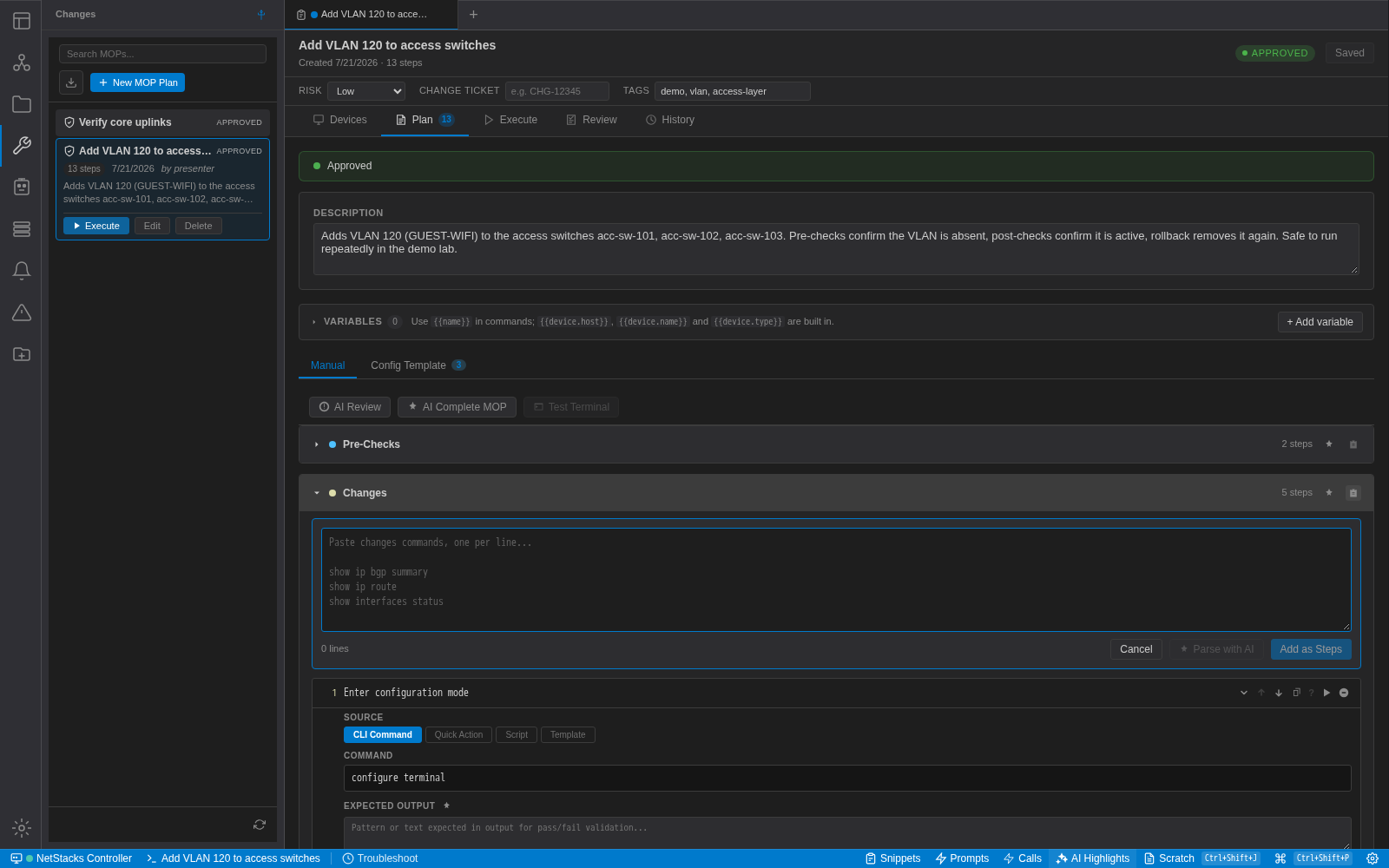
Task: Select Script source option
Action: [517, 735]
